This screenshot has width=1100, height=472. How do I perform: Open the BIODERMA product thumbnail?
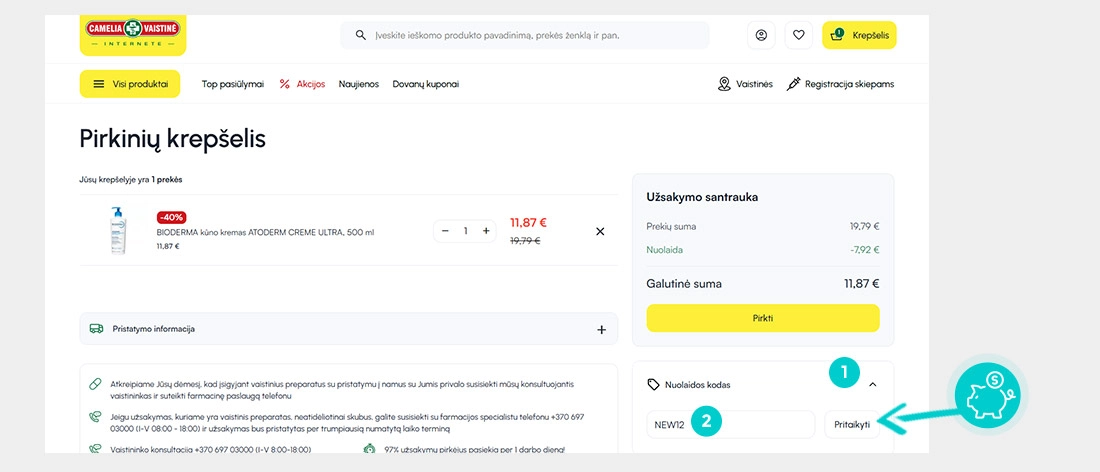pos(118,230)
